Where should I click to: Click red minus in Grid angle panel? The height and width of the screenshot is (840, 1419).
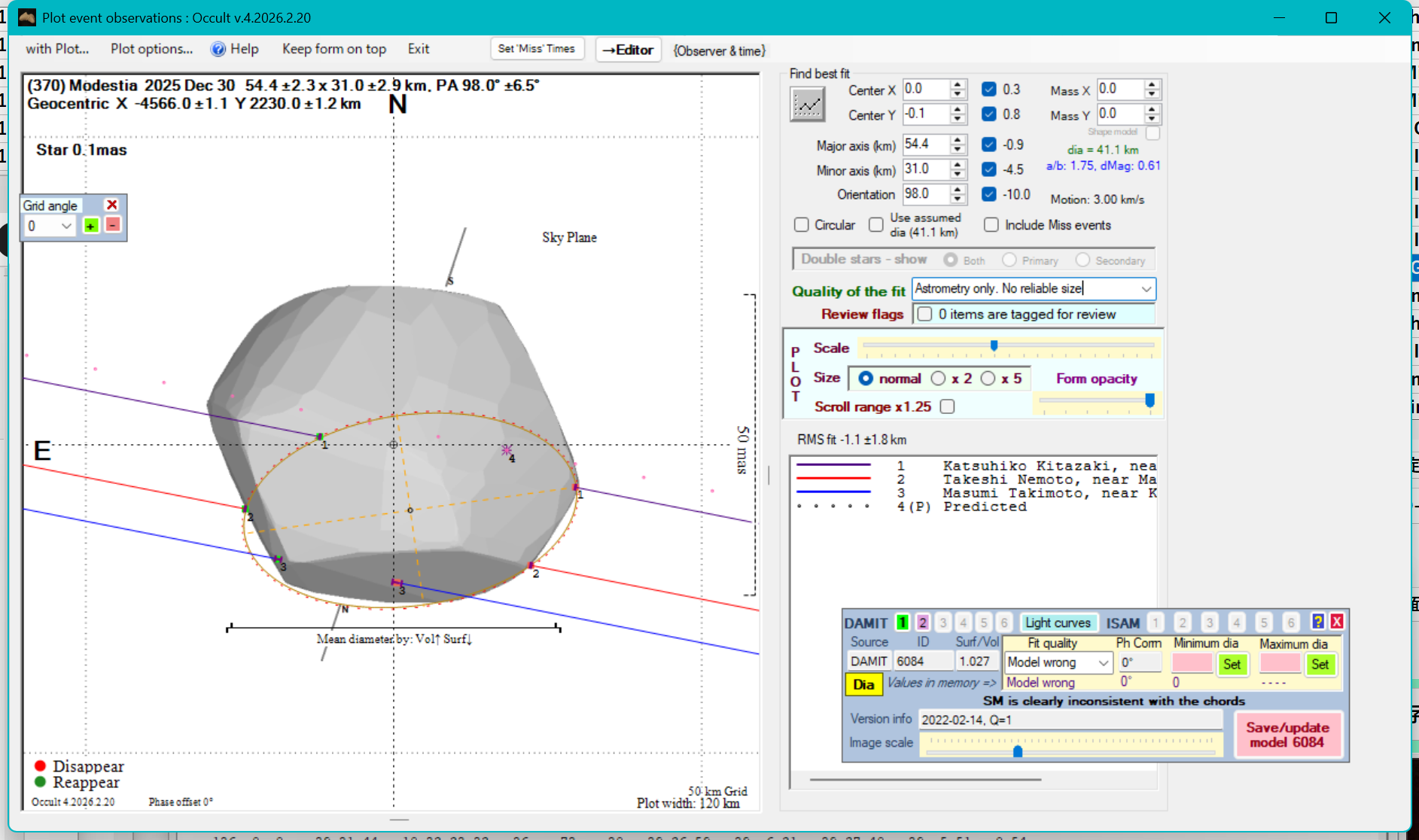point(113,225)
